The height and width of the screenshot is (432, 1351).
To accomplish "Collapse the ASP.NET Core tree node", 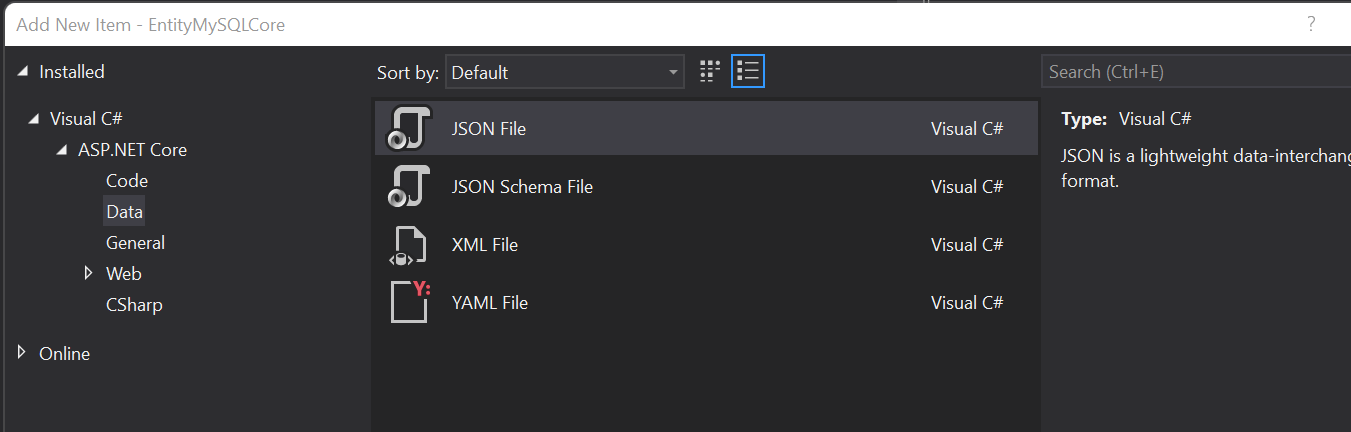I will (63, 150).
